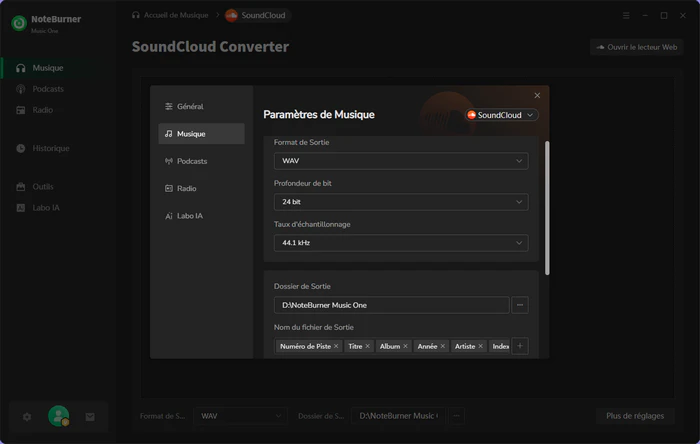Expand the Format de Sortie WAV dropdown
700x444 pixels.
[x=401, y=161]
